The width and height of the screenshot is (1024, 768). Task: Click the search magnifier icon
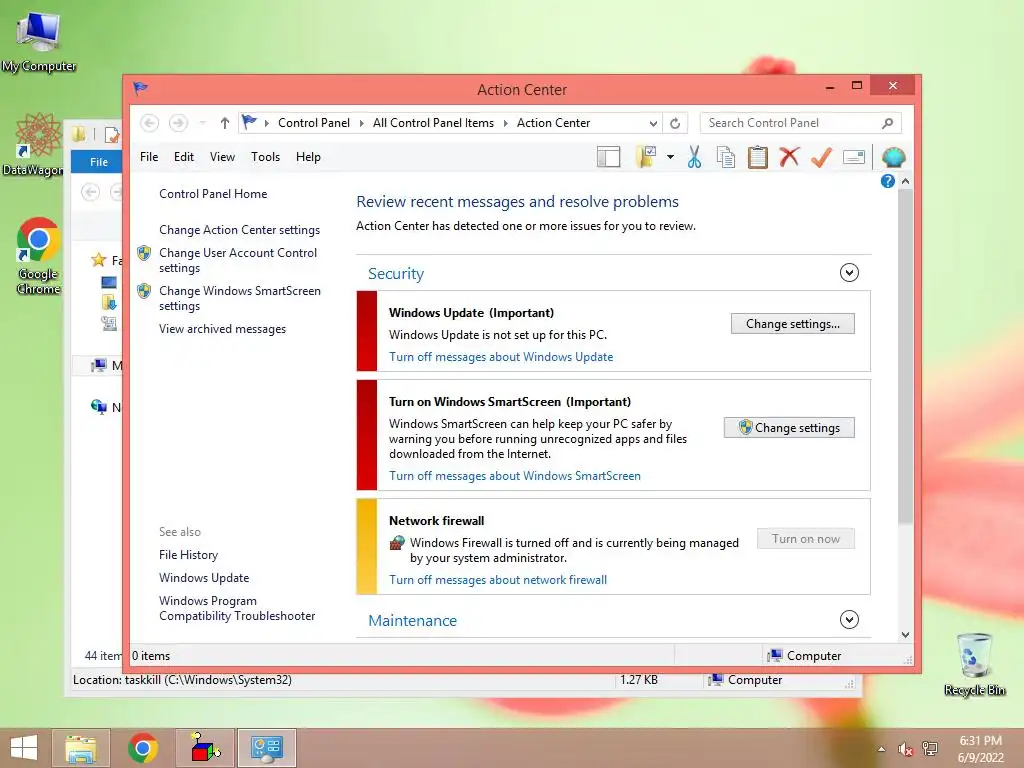[x=888, y=123]
